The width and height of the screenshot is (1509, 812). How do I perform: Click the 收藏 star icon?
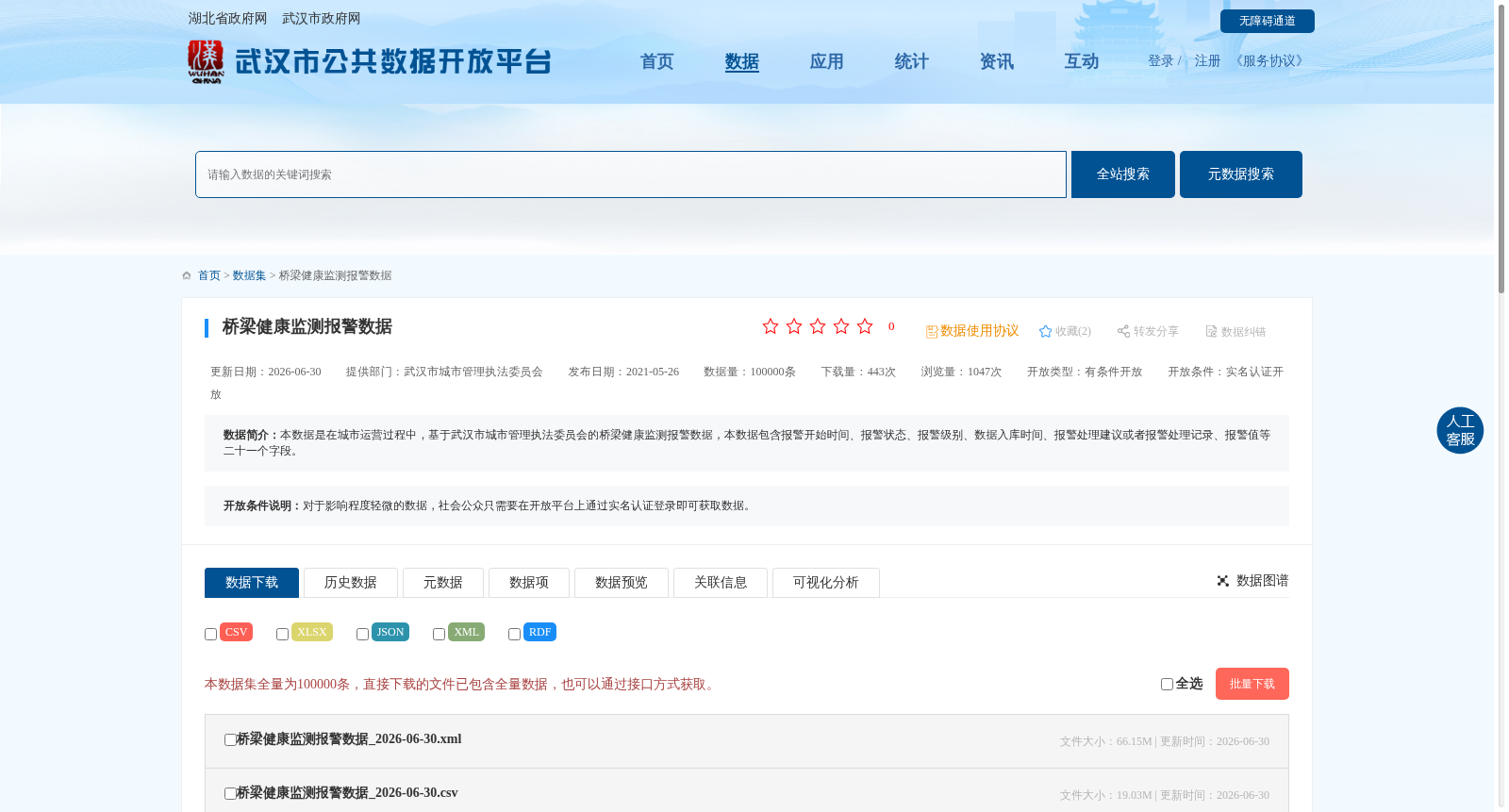(1045, 331)
